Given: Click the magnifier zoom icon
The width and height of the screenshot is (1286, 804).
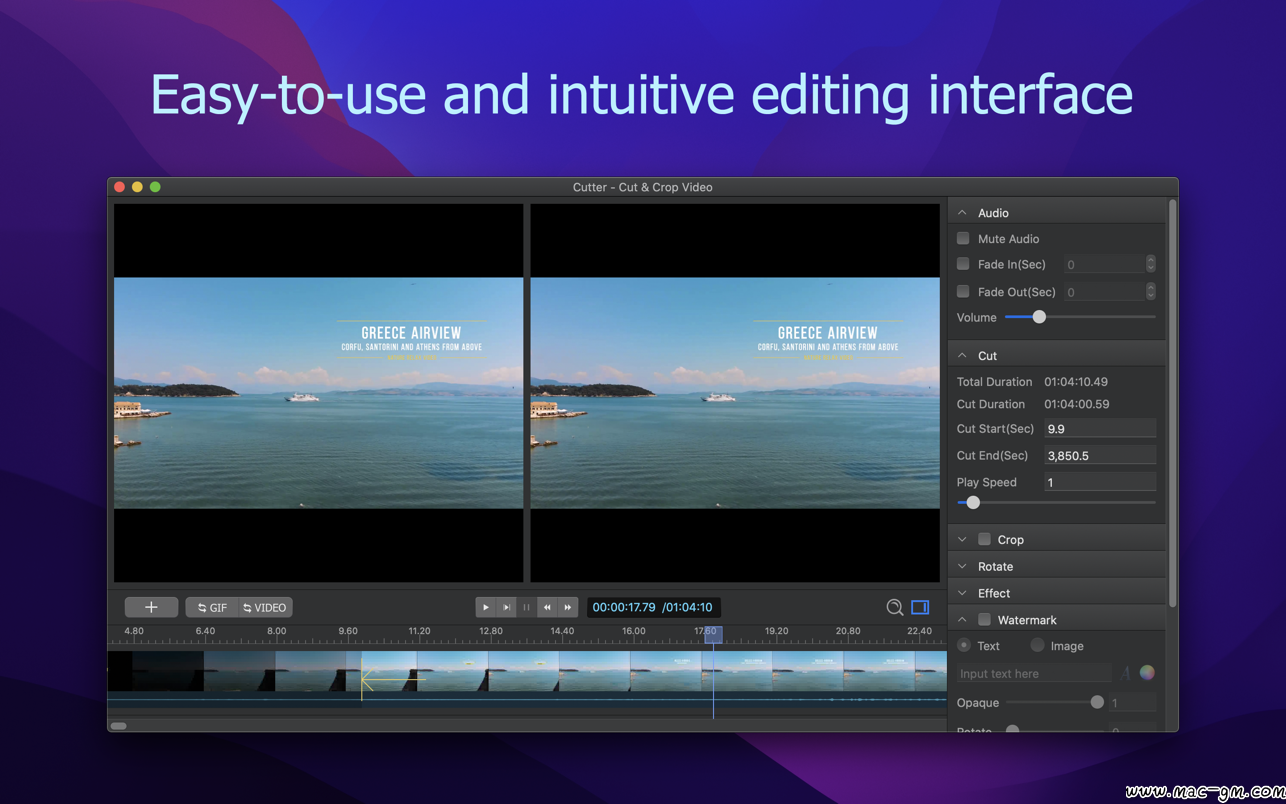Looking at the screenshot, I should pos(895,607).
